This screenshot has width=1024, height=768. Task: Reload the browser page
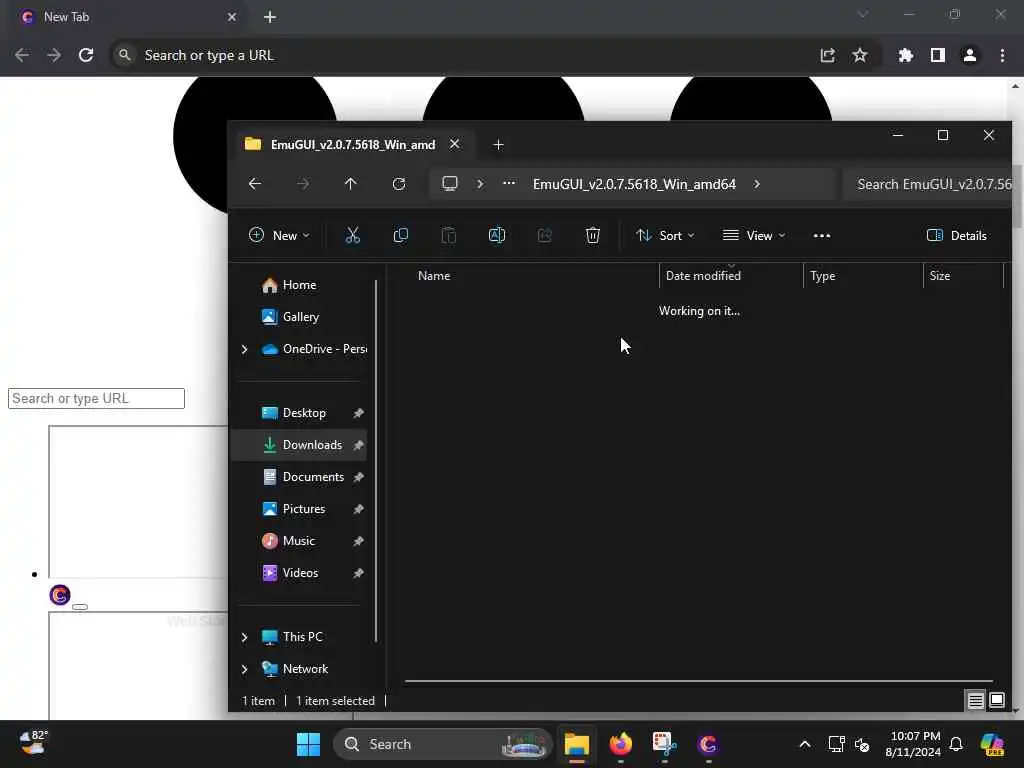(86, 56)
